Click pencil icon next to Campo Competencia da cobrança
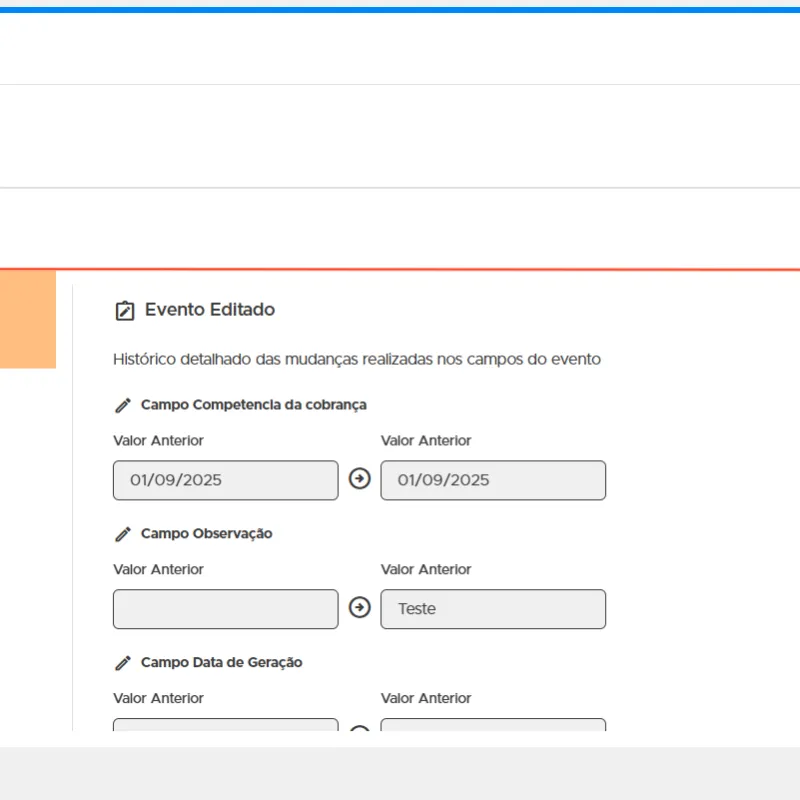Screen dimensions: 800x800 click(x=123, y=405)
